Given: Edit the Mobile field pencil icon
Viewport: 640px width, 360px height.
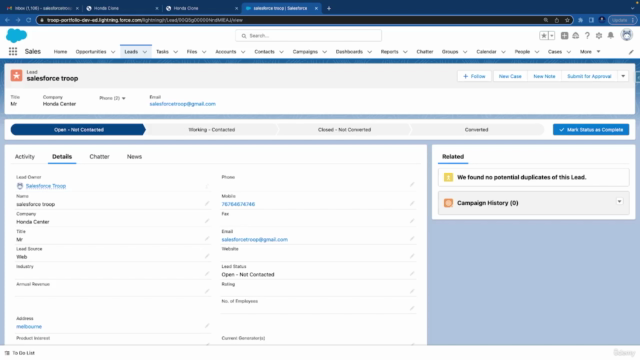Looking at the screenshot, I should [x=412, y=203].
